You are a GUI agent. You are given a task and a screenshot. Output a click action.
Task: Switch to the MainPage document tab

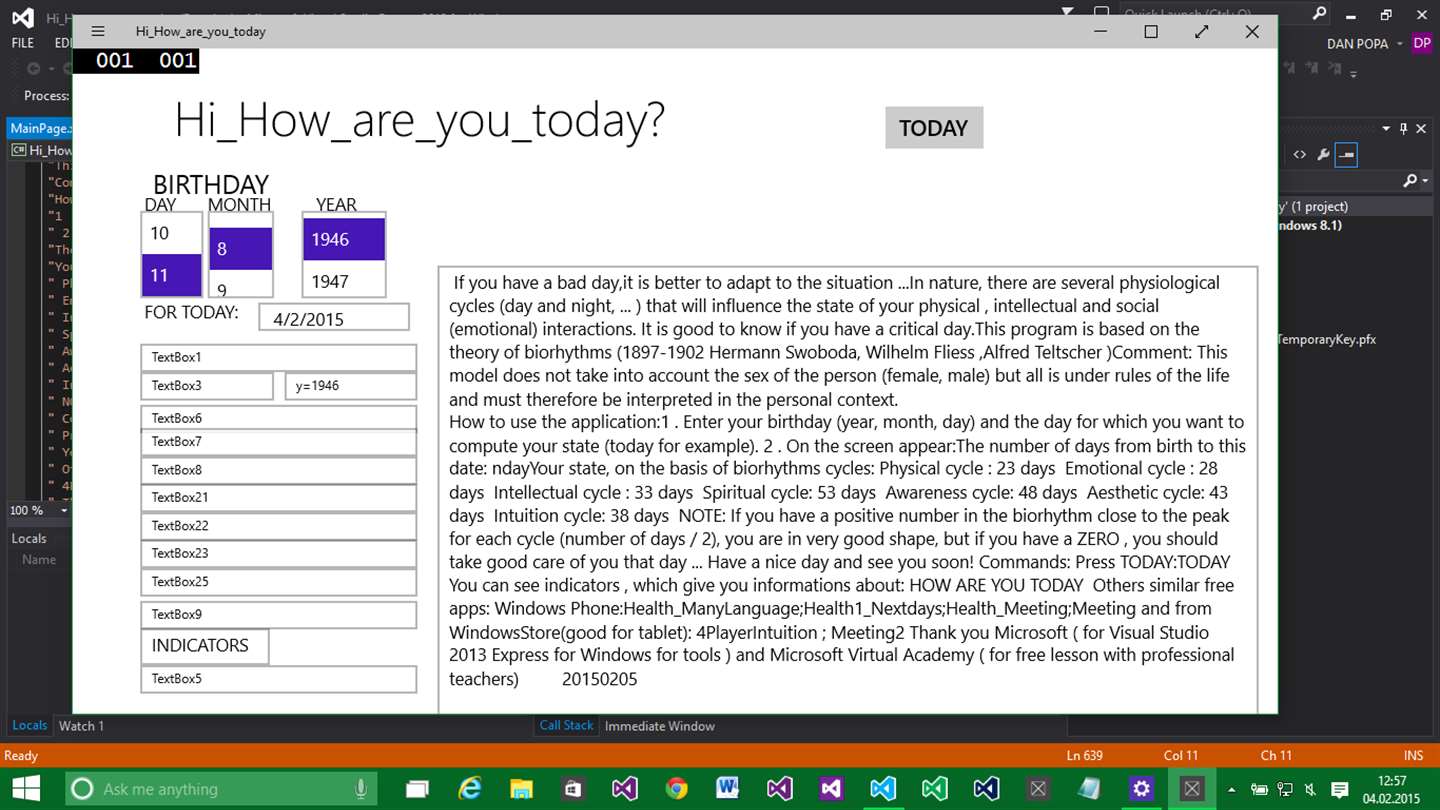[x=40, y=128]
